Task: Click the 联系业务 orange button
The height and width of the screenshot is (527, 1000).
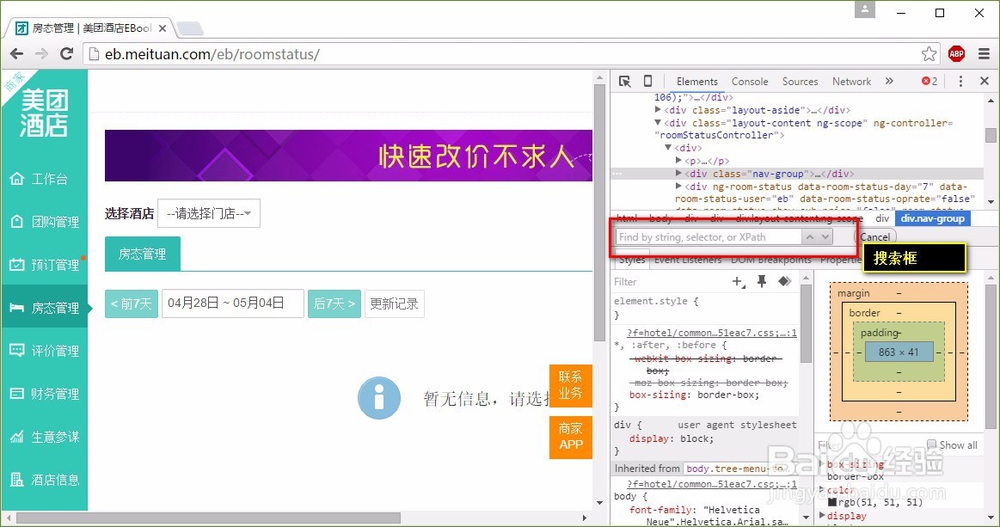Action: (571, 385)
